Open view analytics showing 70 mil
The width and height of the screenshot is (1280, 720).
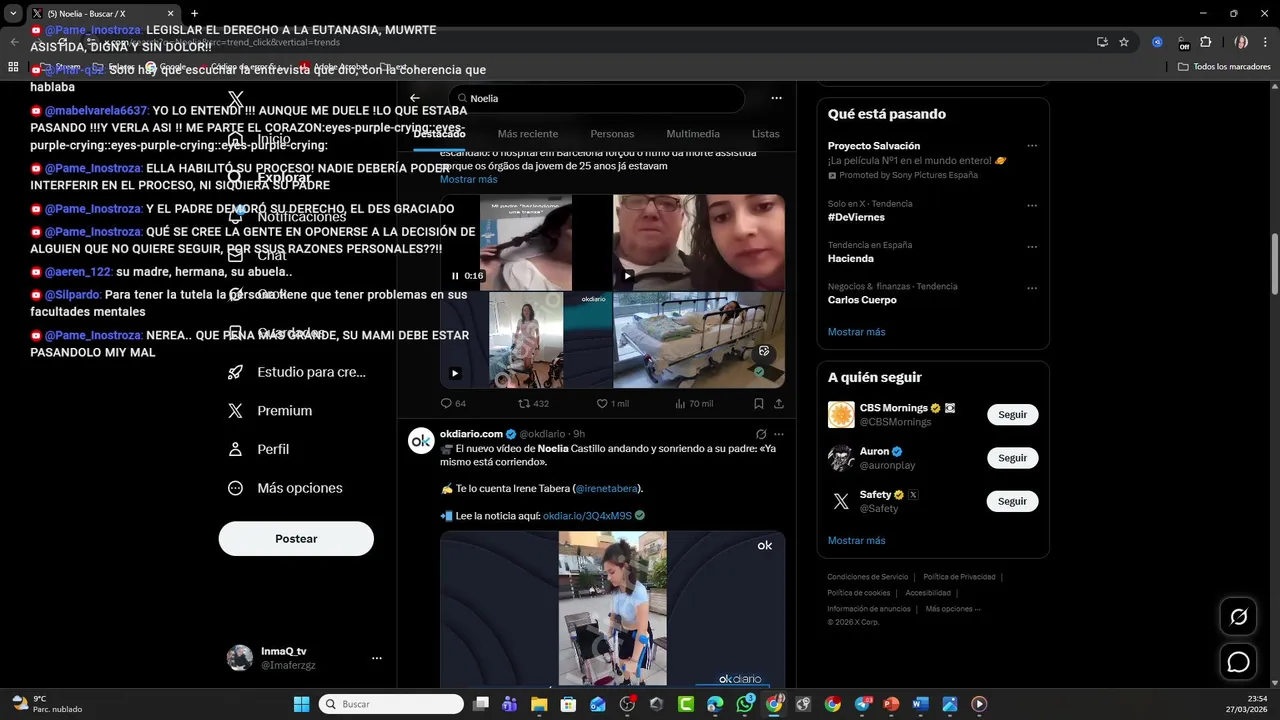tap(694, 403)
